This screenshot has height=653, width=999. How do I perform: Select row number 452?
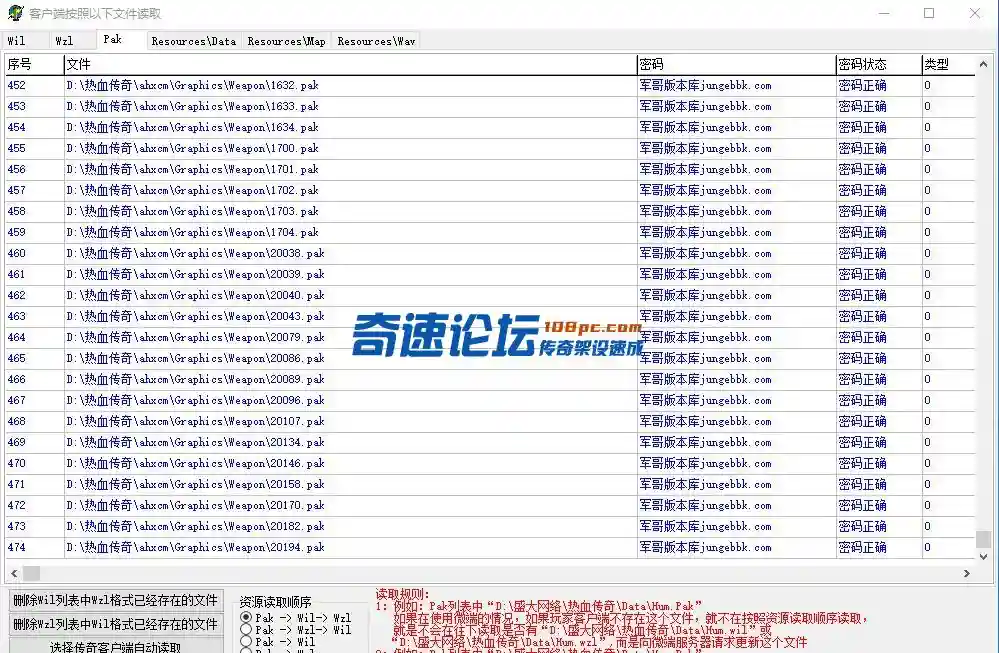(x=17, y=85)
